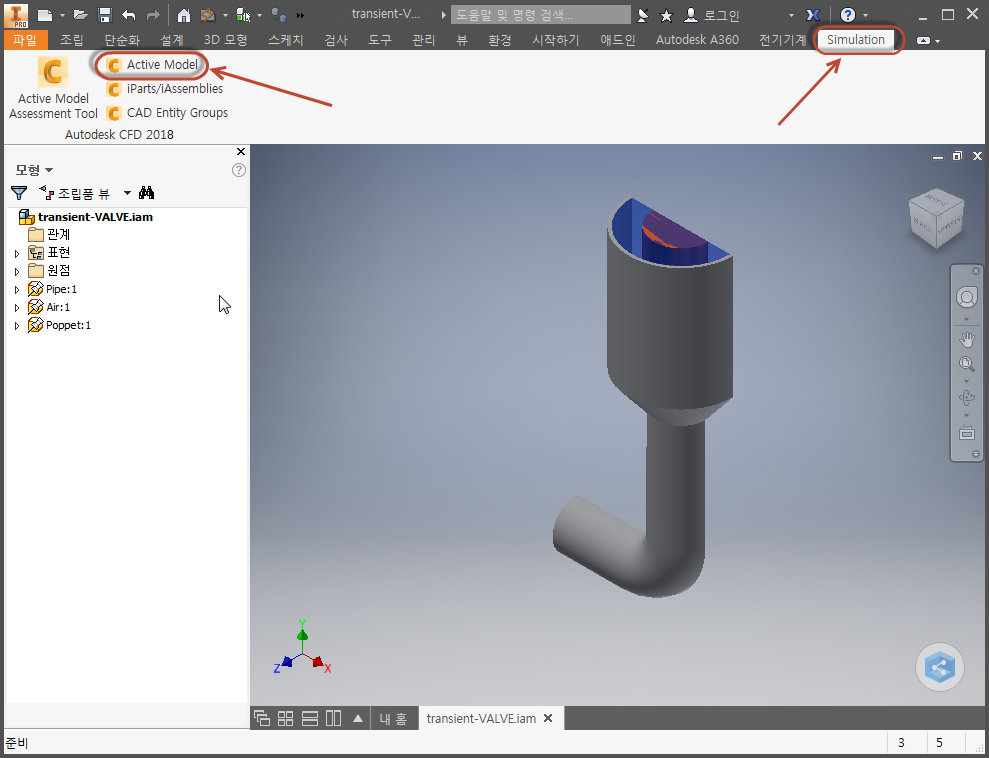The width and height of the screenshot is (989, 758).
Task: Click the 로그인 sign-in button
Action: [713, 15]
